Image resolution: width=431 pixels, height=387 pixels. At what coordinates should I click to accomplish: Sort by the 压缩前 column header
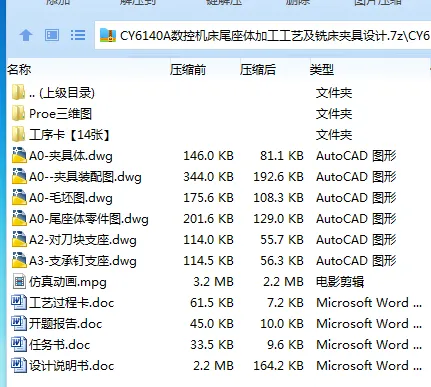(x=188, y=70)
